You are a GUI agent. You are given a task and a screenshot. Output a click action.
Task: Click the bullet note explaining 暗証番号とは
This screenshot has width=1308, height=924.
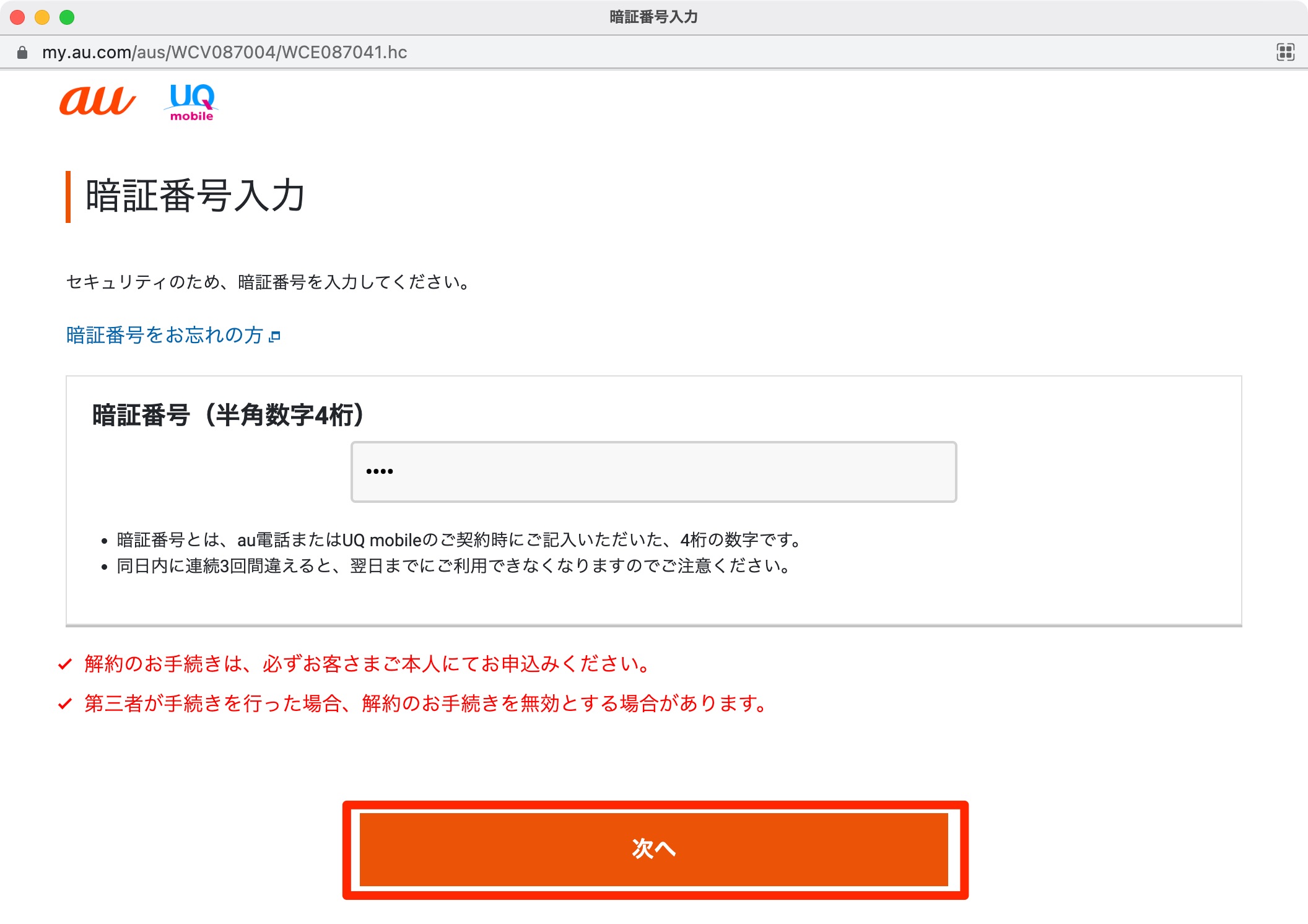coord(459,540)
